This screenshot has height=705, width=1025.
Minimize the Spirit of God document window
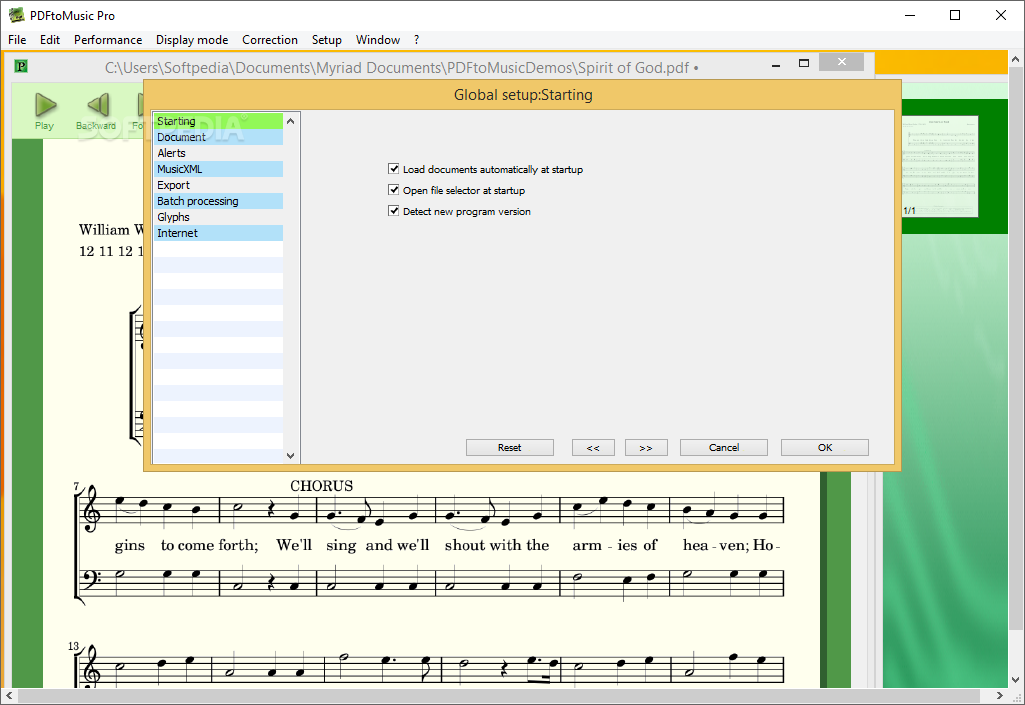click(x=775, y=63)
